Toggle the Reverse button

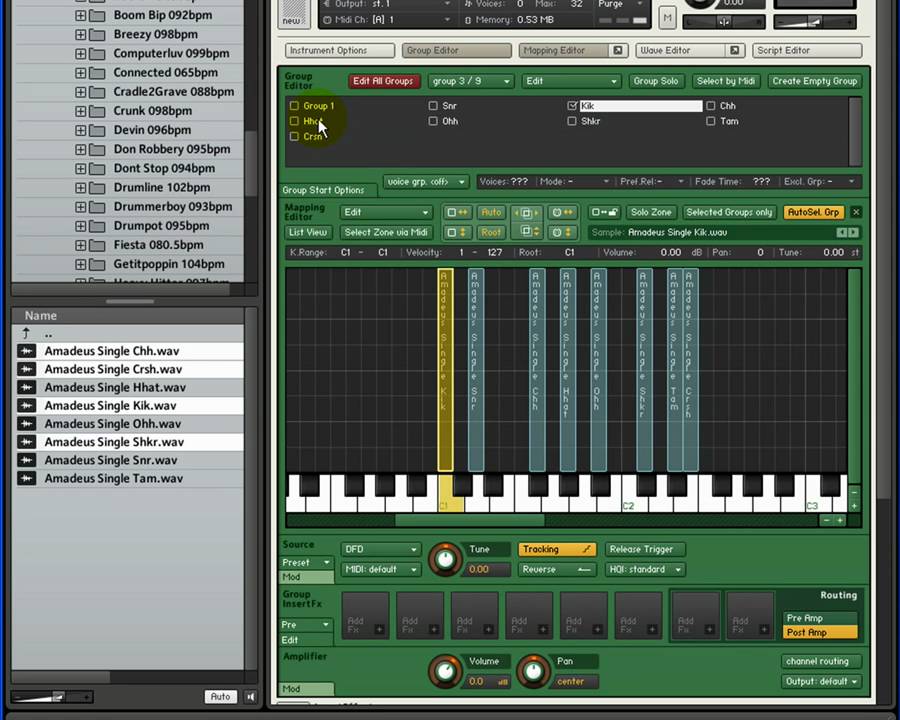tap(557, 570)
